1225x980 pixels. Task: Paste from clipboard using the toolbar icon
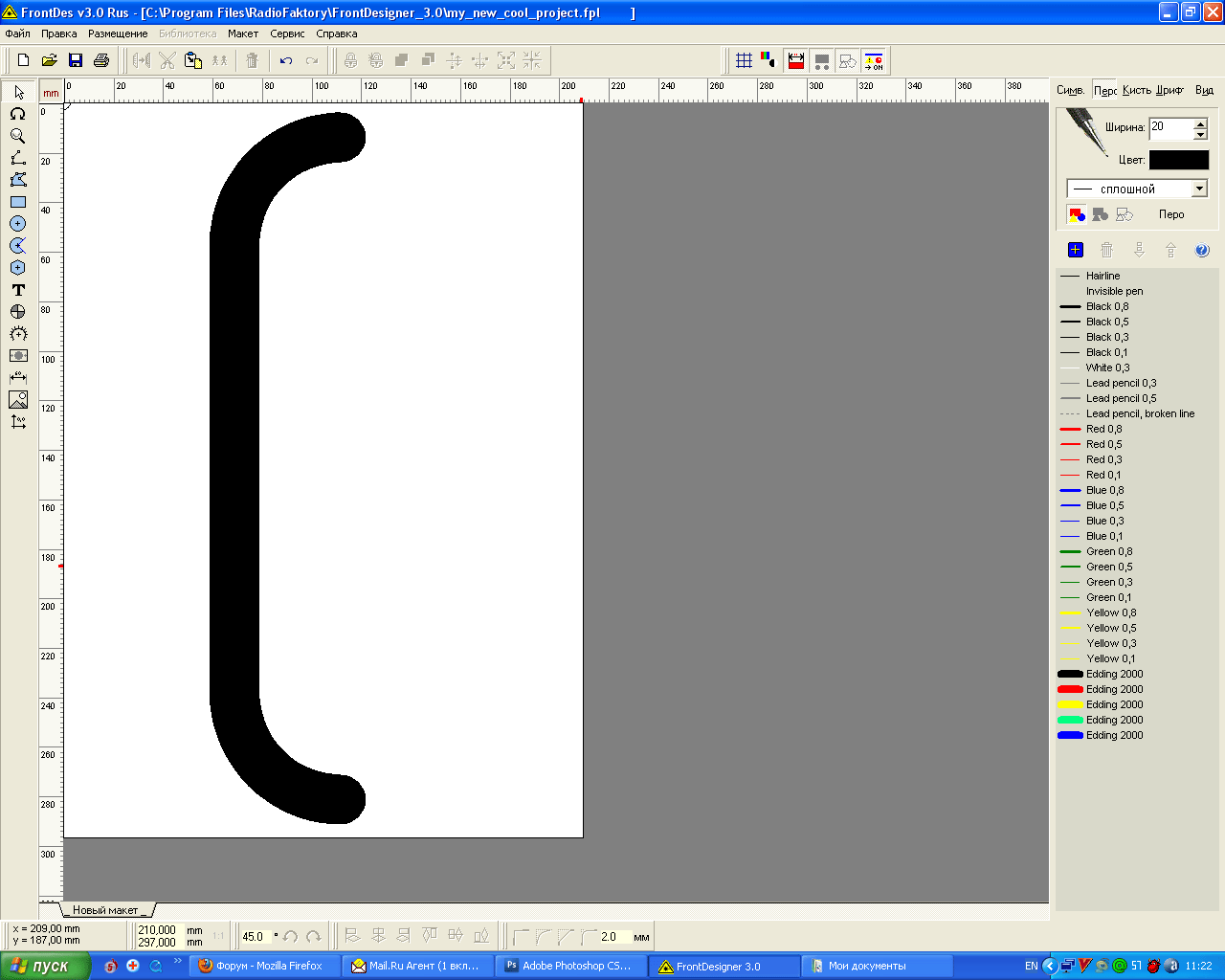coord(193,60)
